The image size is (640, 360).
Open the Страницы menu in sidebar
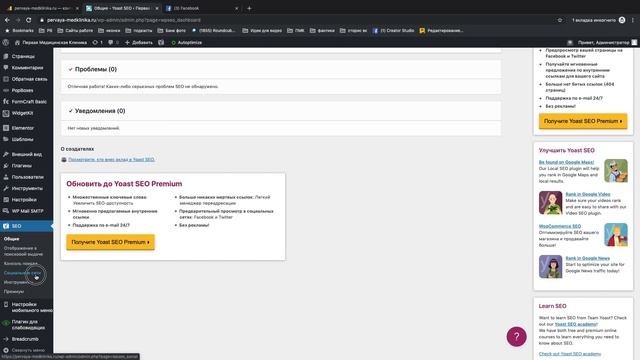coord(23,56)
